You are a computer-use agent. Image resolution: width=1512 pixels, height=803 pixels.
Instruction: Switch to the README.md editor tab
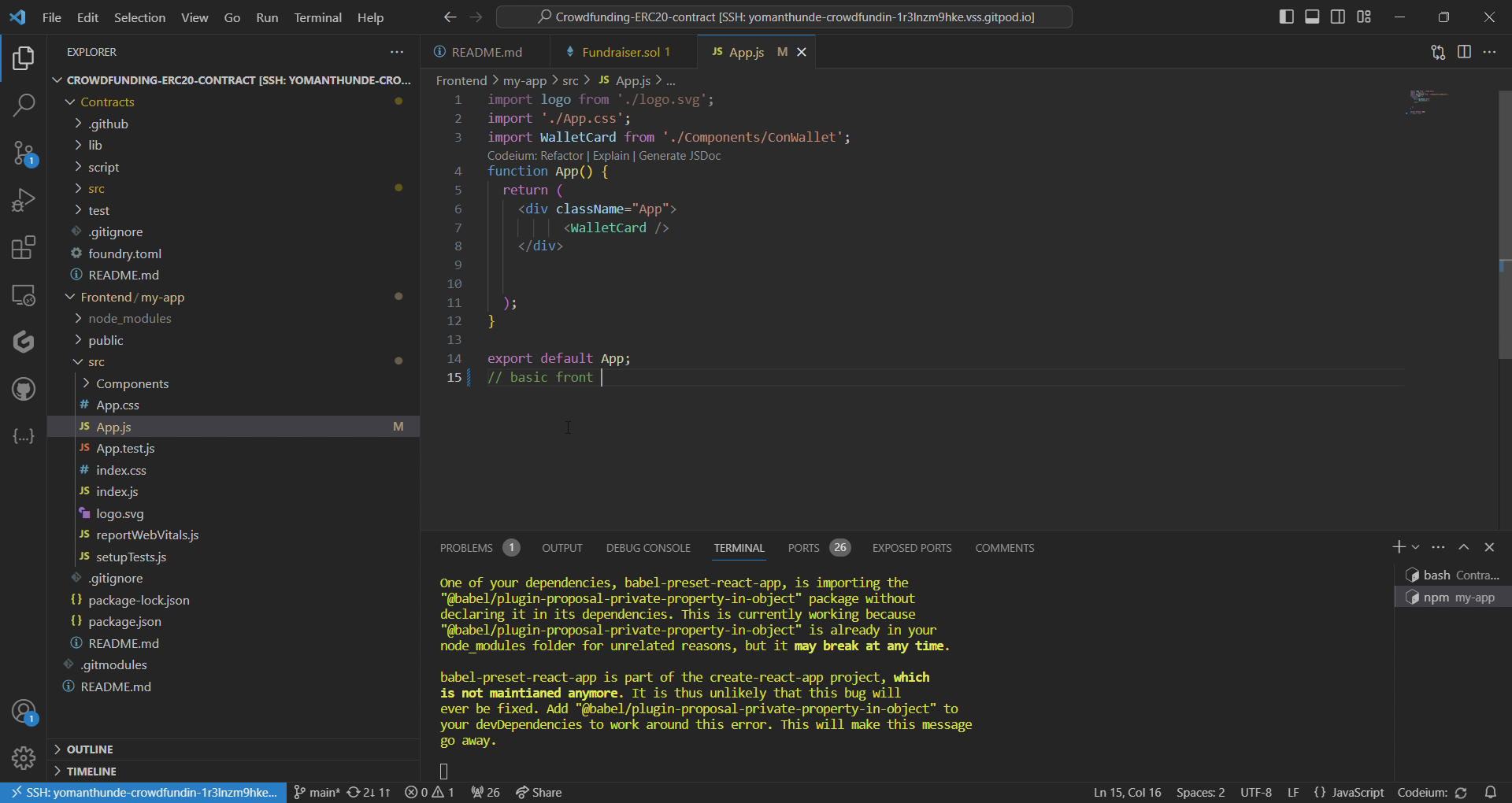[486, 52]
